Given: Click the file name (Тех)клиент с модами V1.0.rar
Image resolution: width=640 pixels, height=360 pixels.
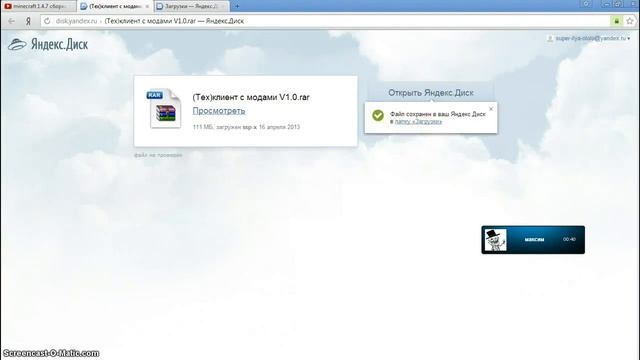Looking at the screenshot, I should [251, 98].
